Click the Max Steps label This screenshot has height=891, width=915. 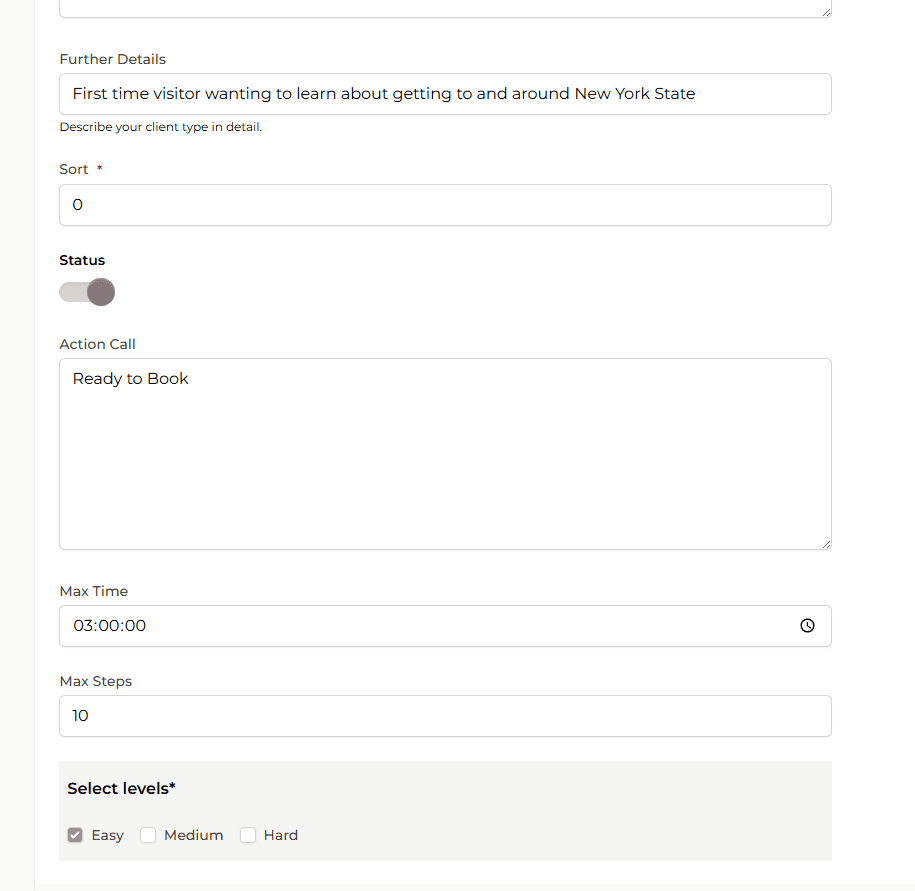coord(96,681)
